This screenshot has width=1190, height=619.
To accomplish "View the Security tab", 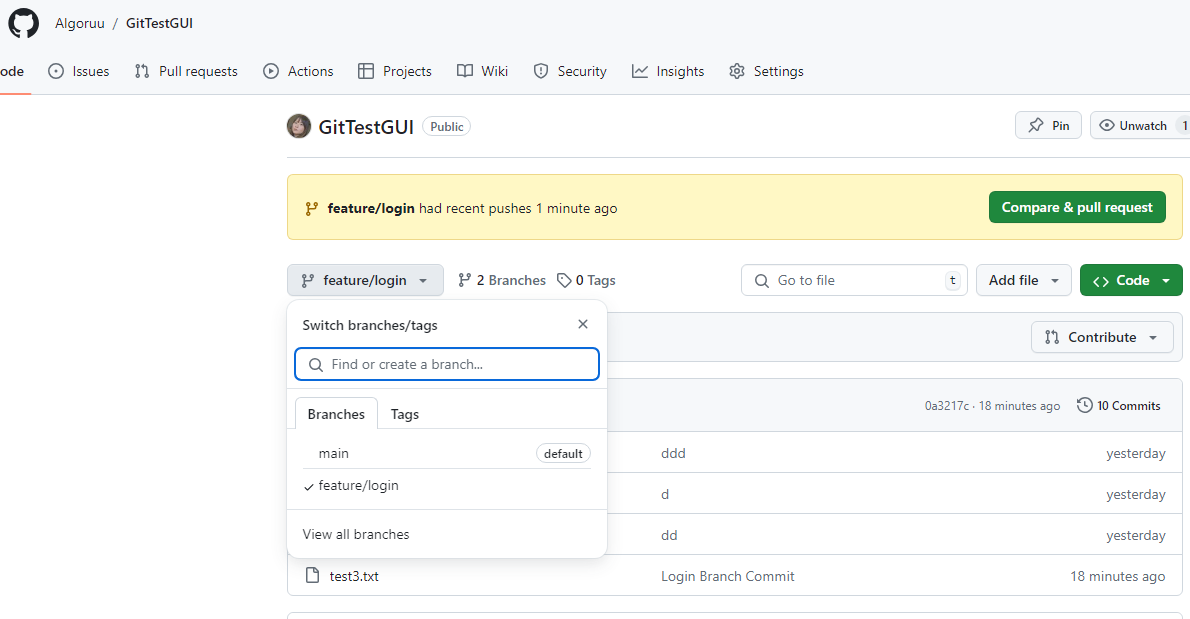I will [570, 71].
